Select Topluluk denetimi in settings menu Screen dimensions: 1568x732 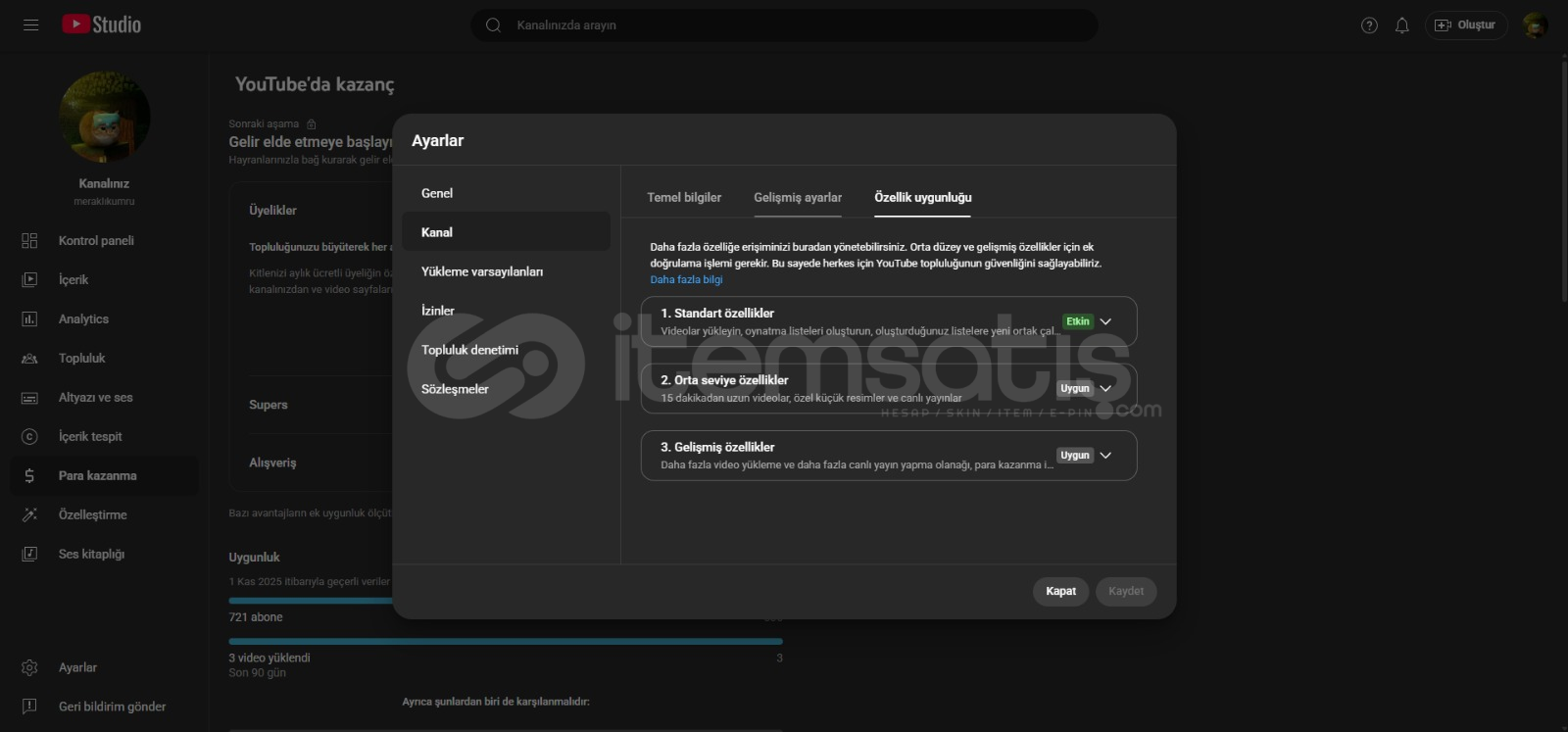[x=469, y=350]
